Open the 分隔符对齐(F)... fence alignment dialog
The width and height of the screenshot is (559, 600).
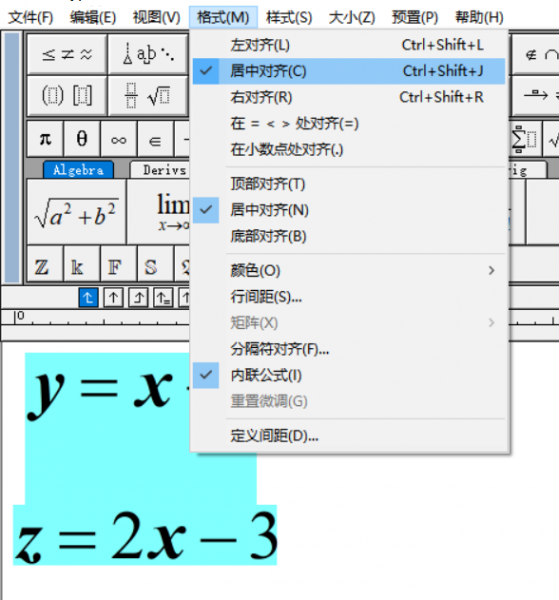click(x=349, y=349)
